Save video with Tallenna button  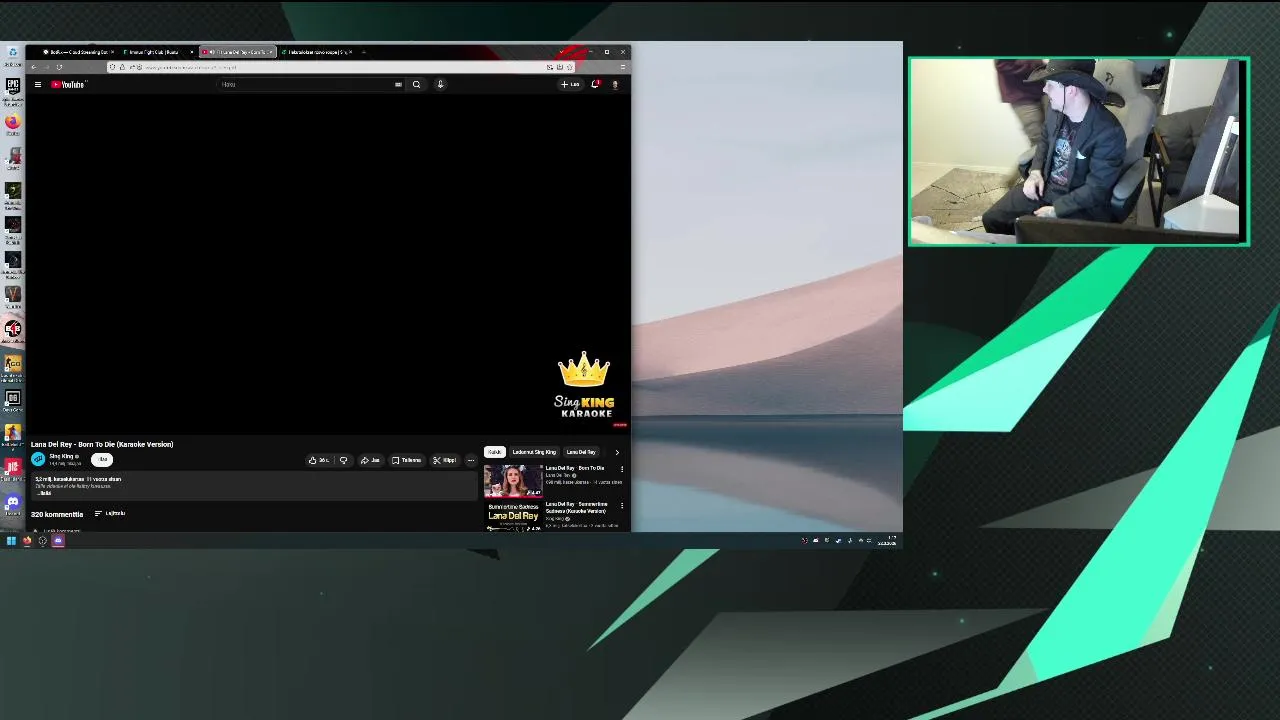[x=406, y=460]
